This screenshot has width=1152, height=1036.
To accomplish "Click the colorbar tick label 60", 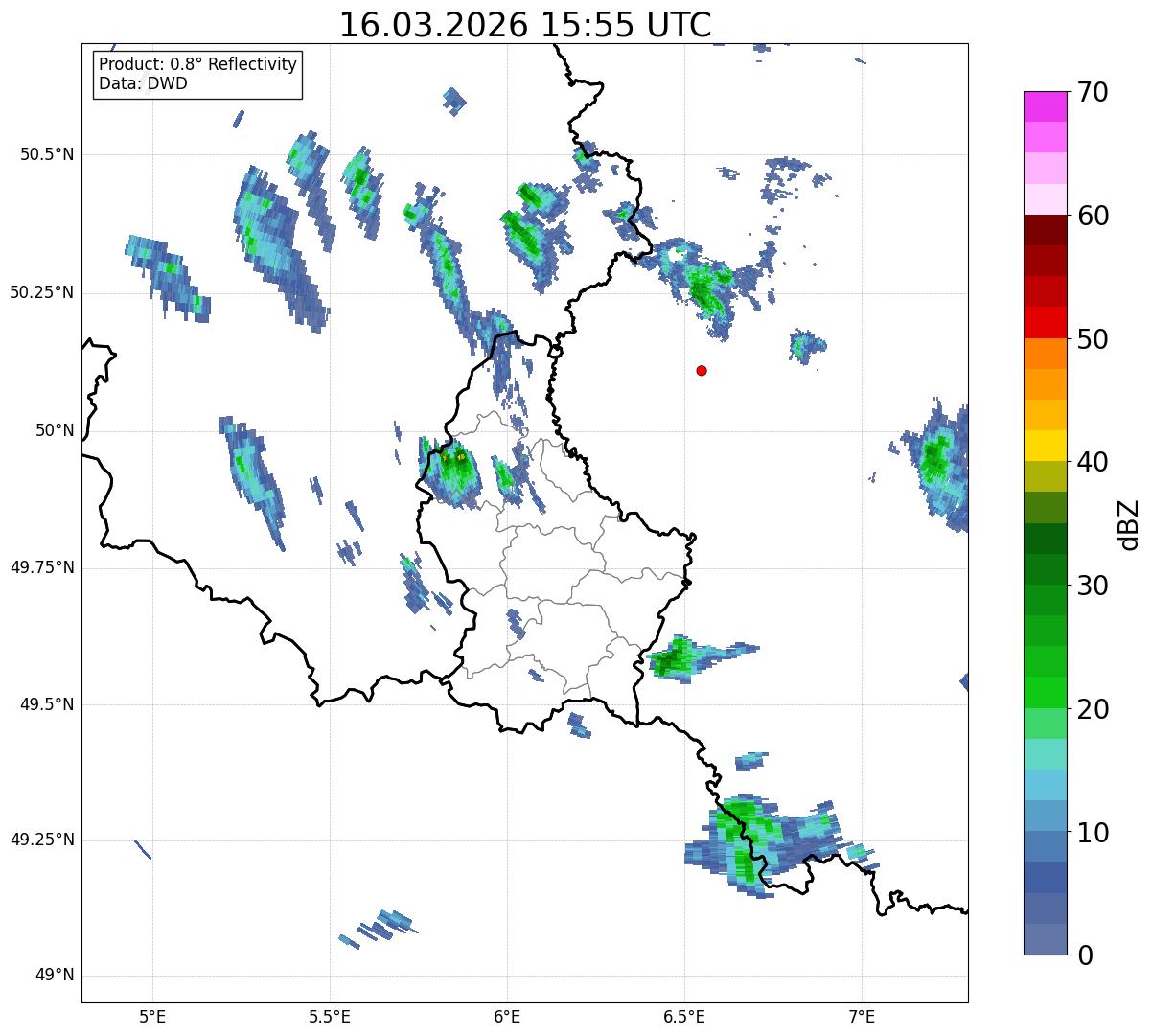I will click(x=1094, y=216).
